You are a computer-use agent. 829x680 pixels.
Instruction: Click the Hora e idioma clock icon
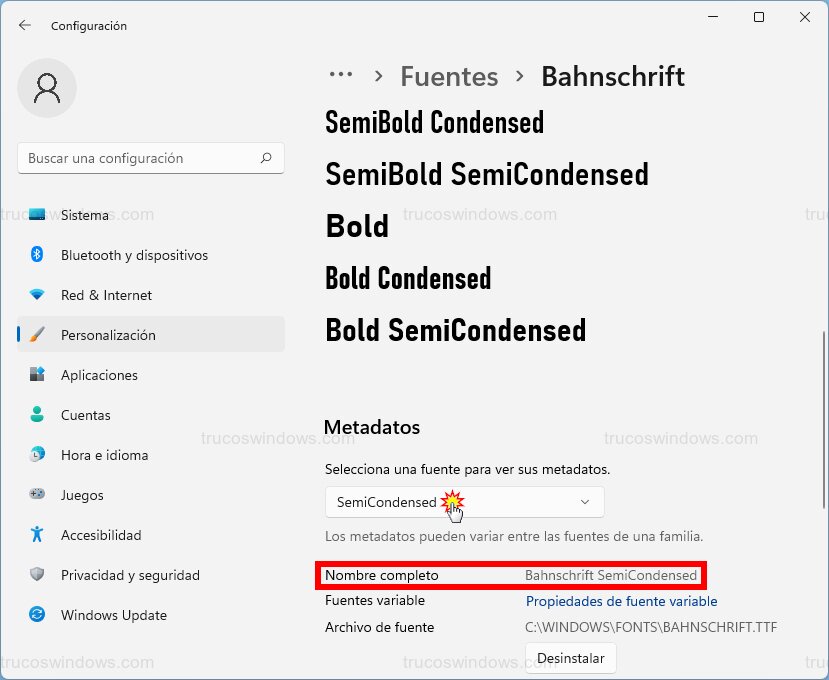pyautogui.click(x=37, y=455)
